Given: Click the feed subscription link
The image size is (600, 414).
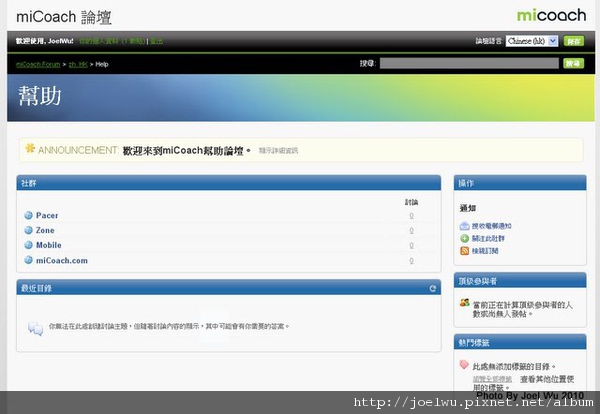Looking at the screenshot, I should click(485, 251).
